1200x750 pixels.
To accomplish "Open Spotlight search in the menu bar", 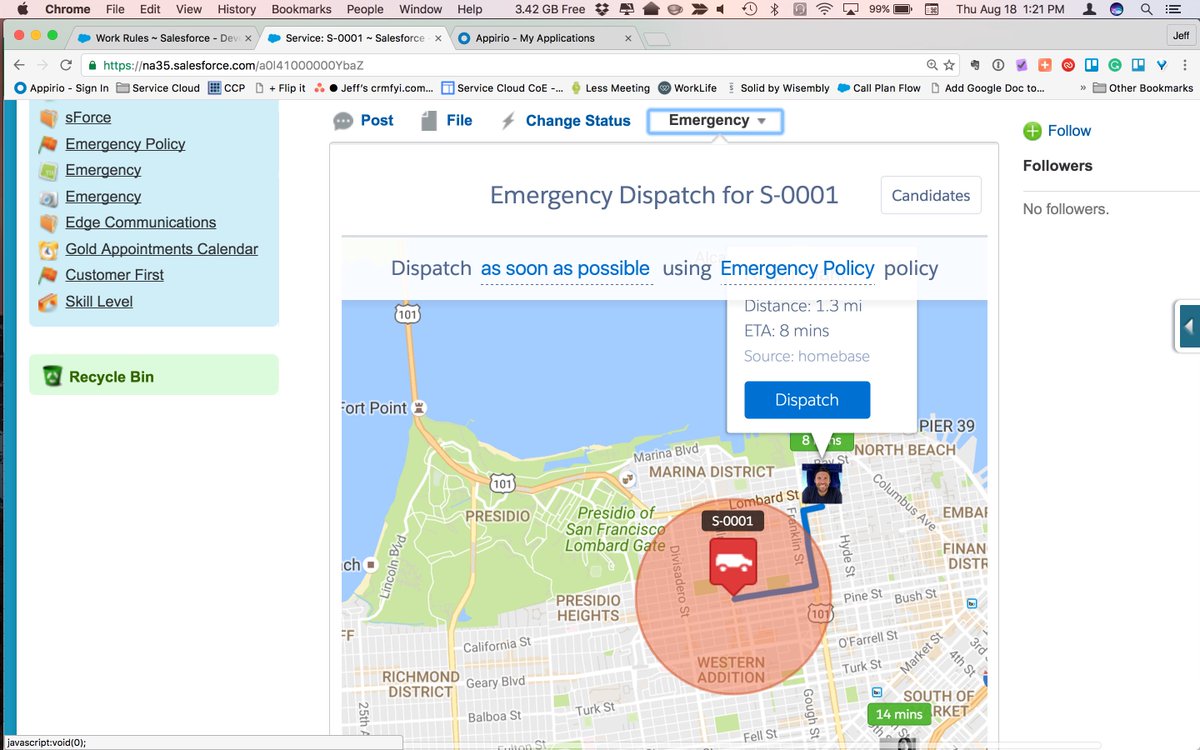I will pyautogui.click(x=1146, y=9).
